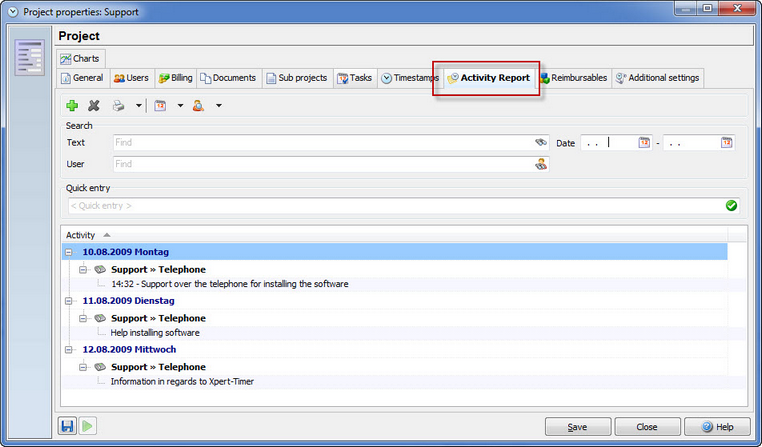Image resolution: width=762 pixels, height=447 pixels.
Task: Open the start date calendar picker
Action: 644,142
